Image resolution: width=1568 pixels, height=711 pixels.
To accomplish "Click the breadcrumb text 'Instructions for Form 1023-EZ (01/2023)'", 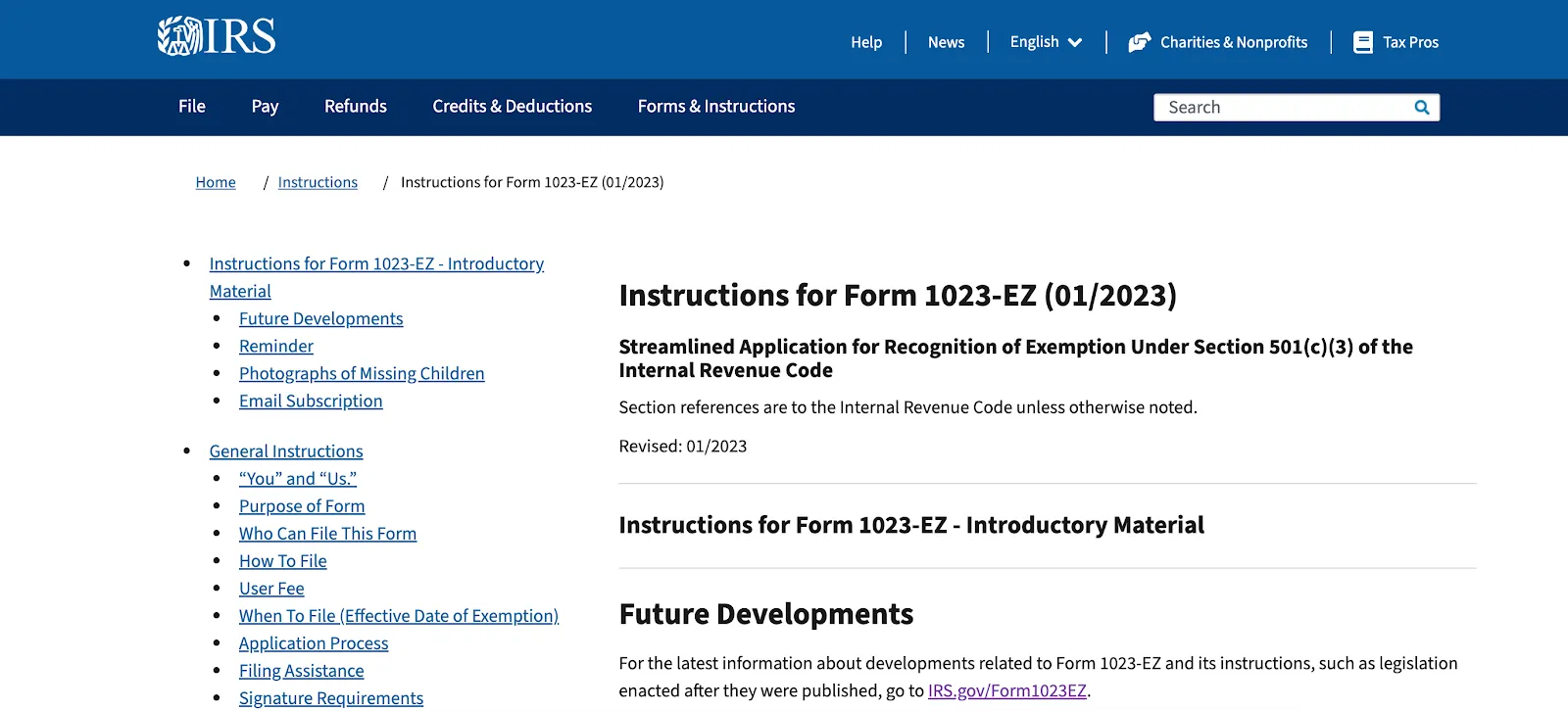I will pyautogui.click(x=532, y=182).
